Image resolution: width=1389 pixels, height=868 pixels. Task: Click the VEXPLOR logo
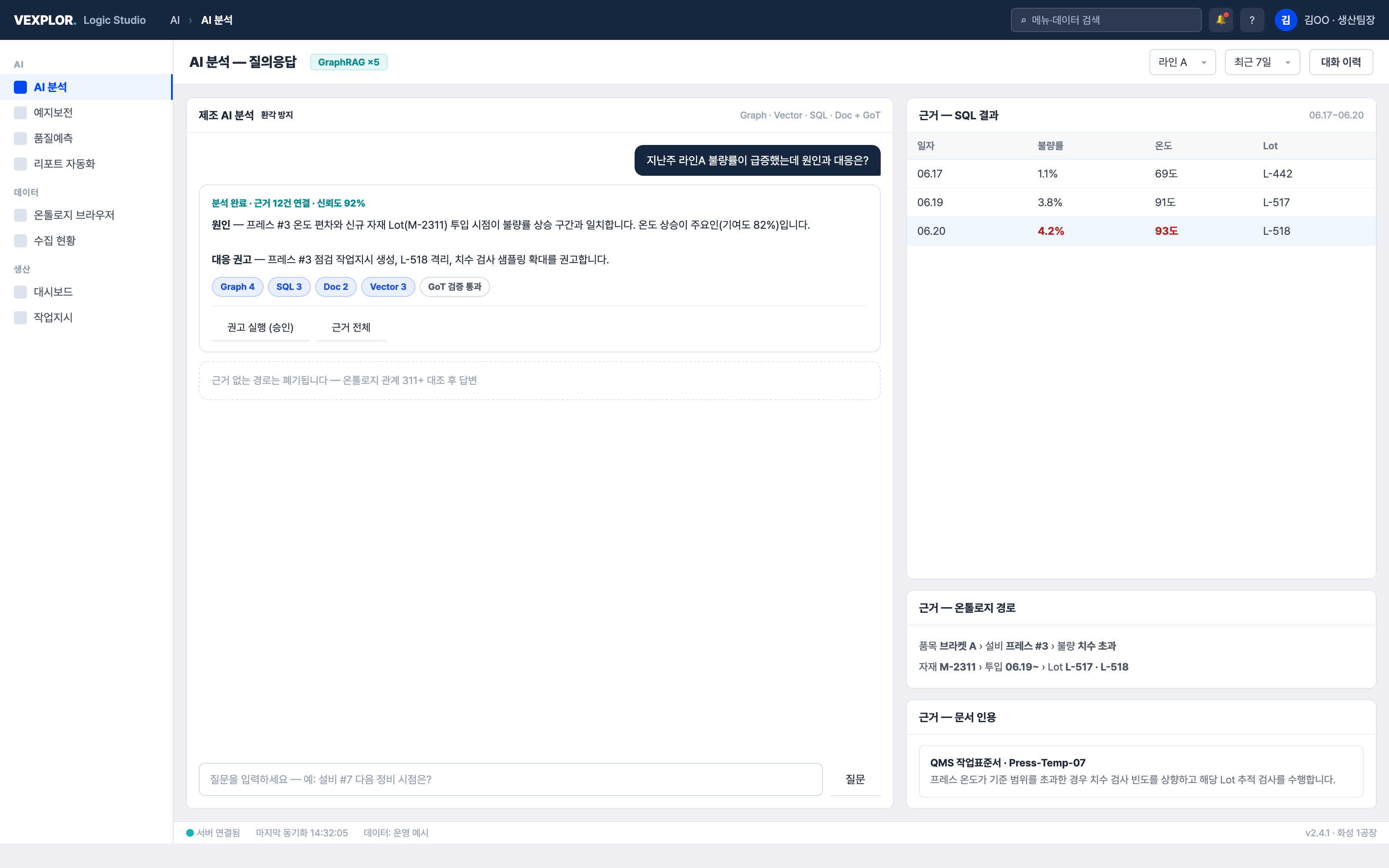coord(45,20)
